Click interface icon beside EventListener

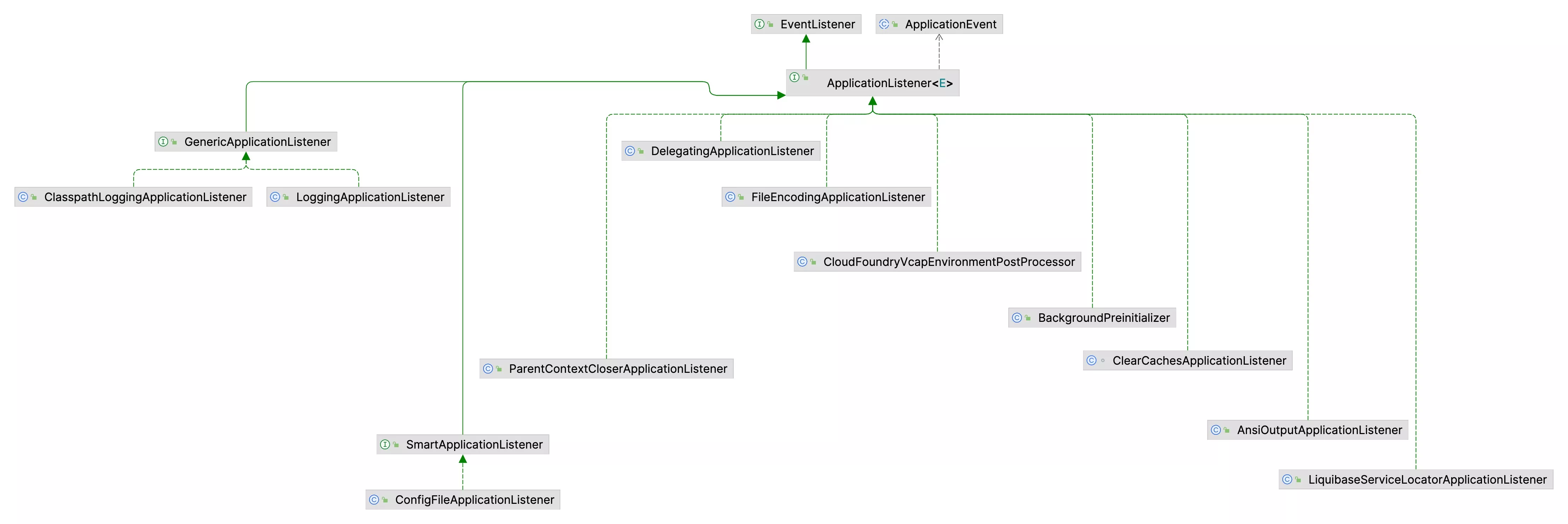[760, 24]
